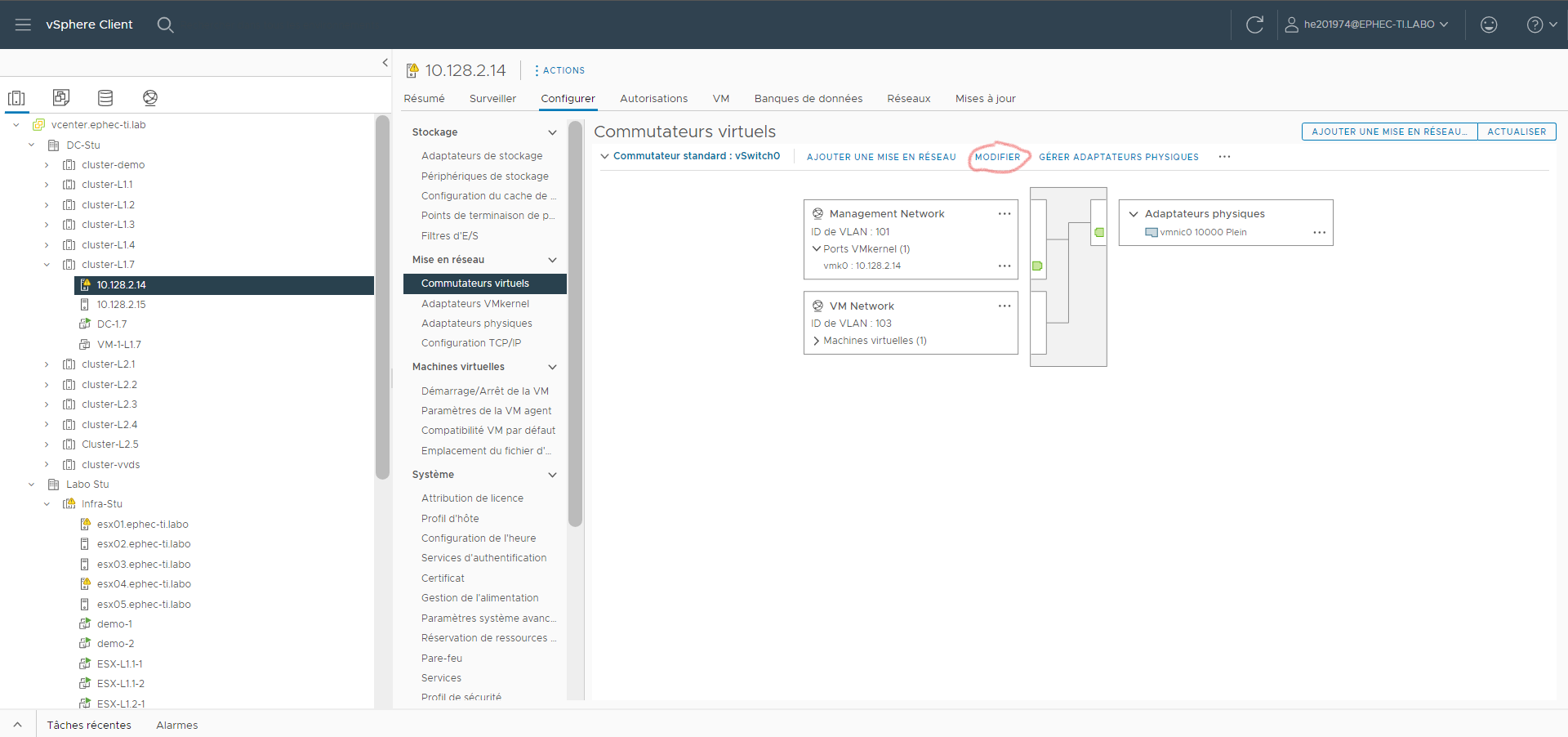Select Adaptateurs VMkernel in the menu

pyautogui.click(x=475, y=304)
